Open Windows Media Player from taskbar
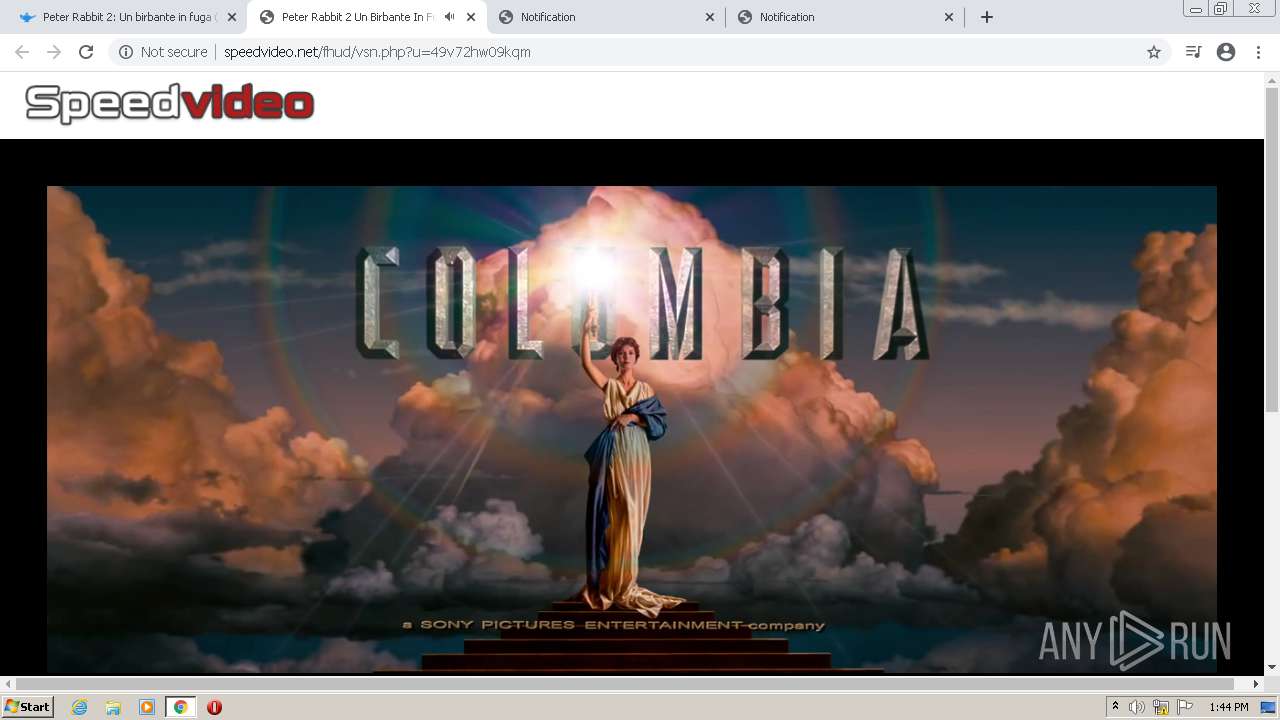The image size is (1280, 720). point(147,707)
